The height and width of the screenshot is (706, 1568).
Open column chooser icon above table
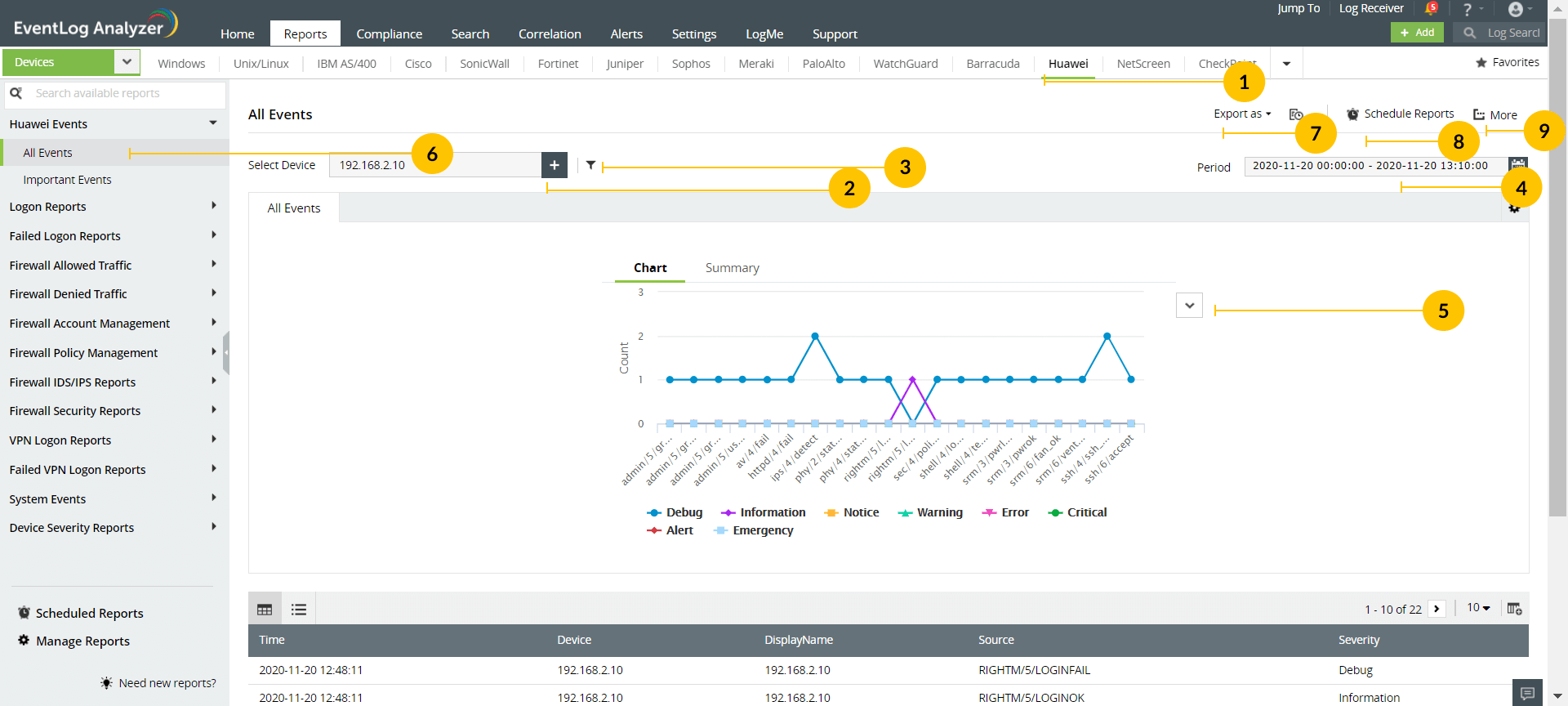point(1514,609)
